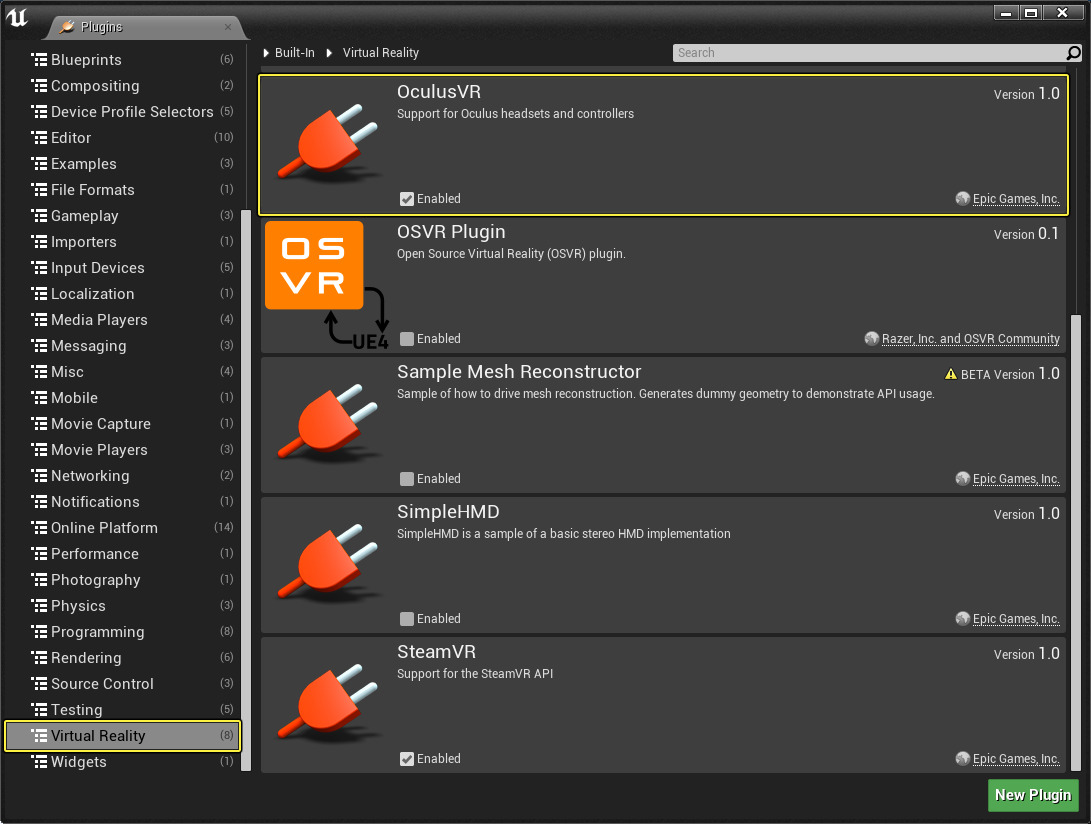
Task: Uncheck the SteamVR Enabled checkbox
Action: (x=407, y=759)
